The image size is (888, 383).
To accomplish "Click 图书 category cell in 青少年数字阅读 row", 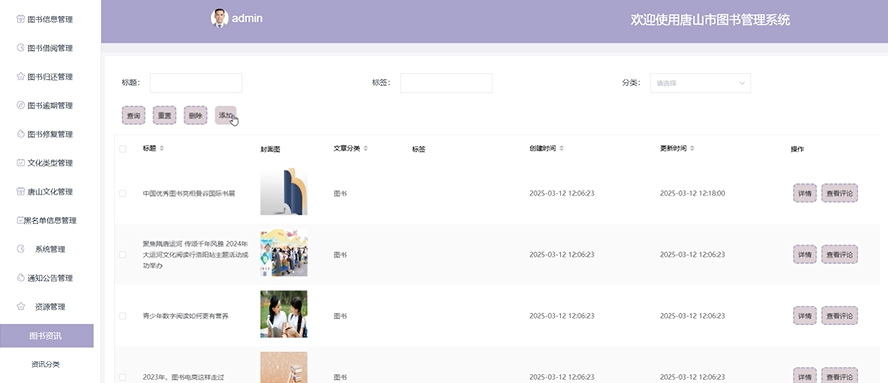I will pyautogui.click(x=340, y=316).
